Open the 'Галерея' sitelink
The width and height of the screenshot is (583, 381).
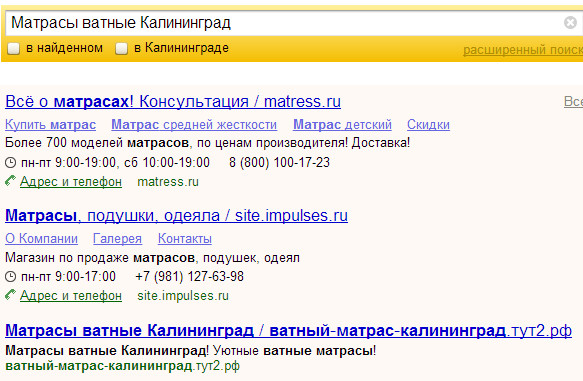pyautogui.click(x=117, y=239)
